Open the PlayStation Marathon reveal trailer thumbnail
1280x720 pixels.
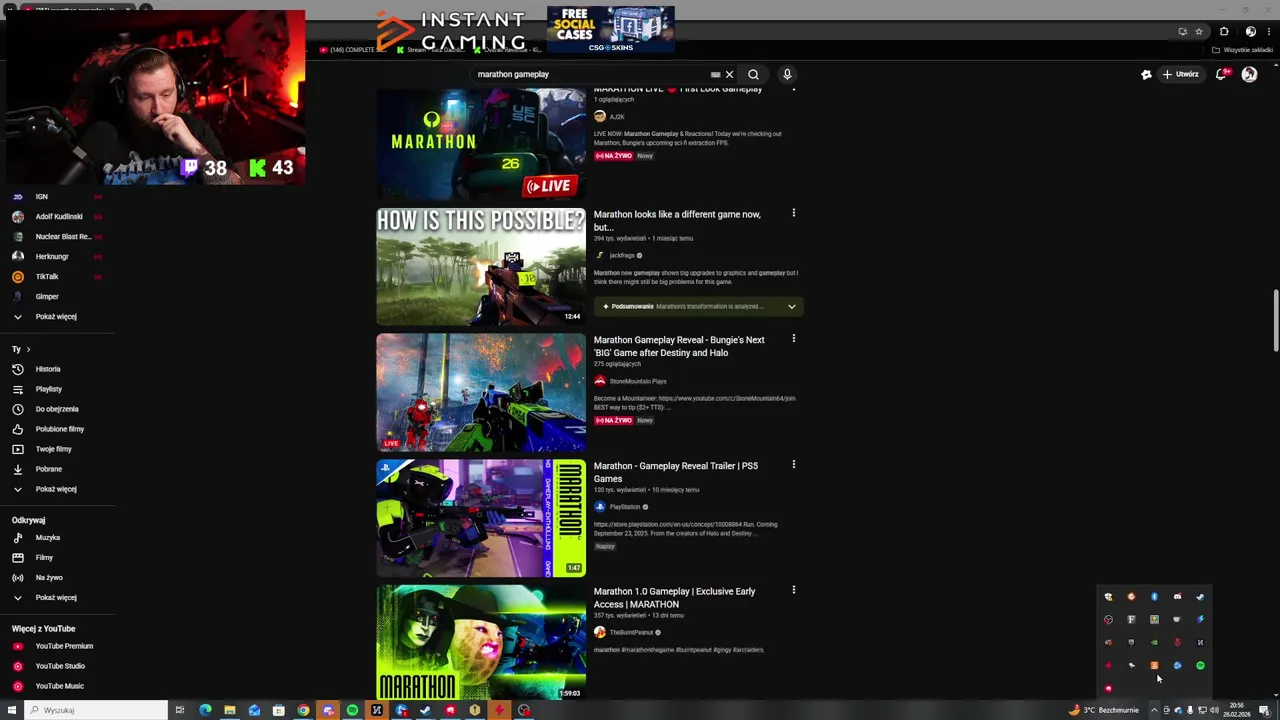pyautogui.click(x=481, y=518)
